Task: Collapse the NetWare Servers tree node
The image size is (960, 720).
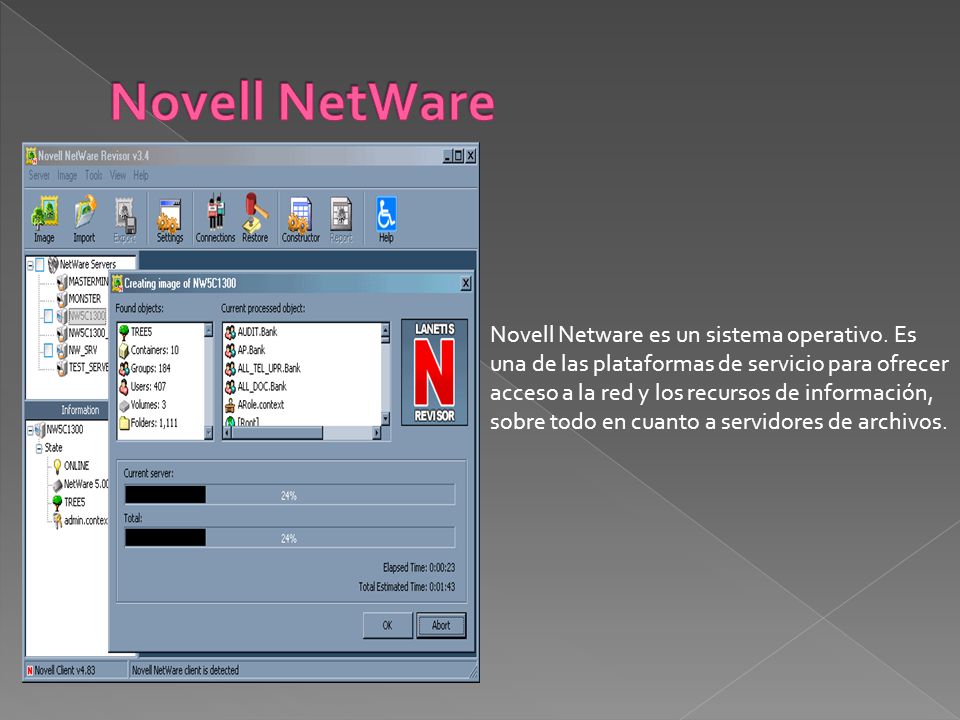Action: (30, 265)
